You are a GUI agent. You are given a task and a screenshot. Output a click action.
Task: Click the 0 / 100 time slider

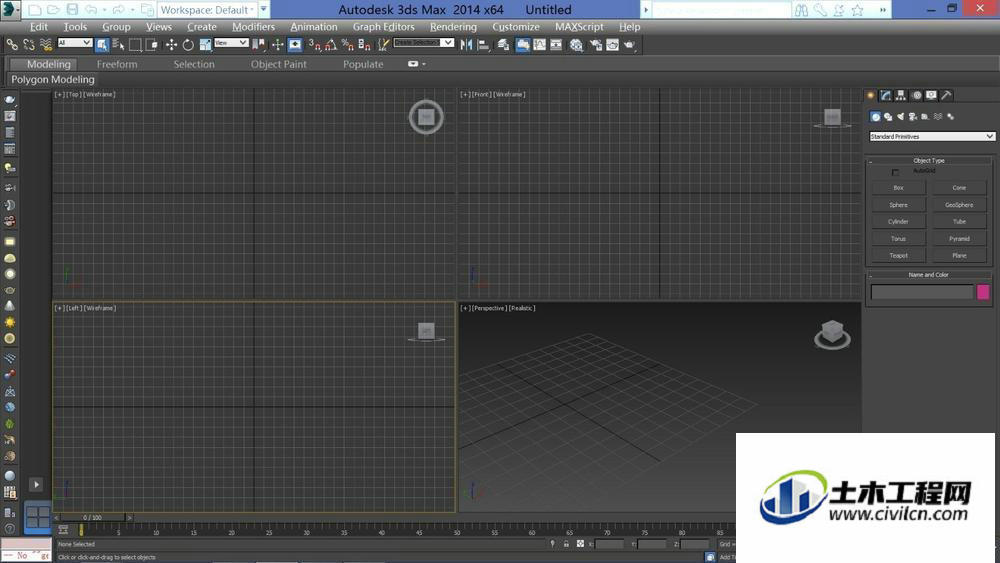pos(92,517)
